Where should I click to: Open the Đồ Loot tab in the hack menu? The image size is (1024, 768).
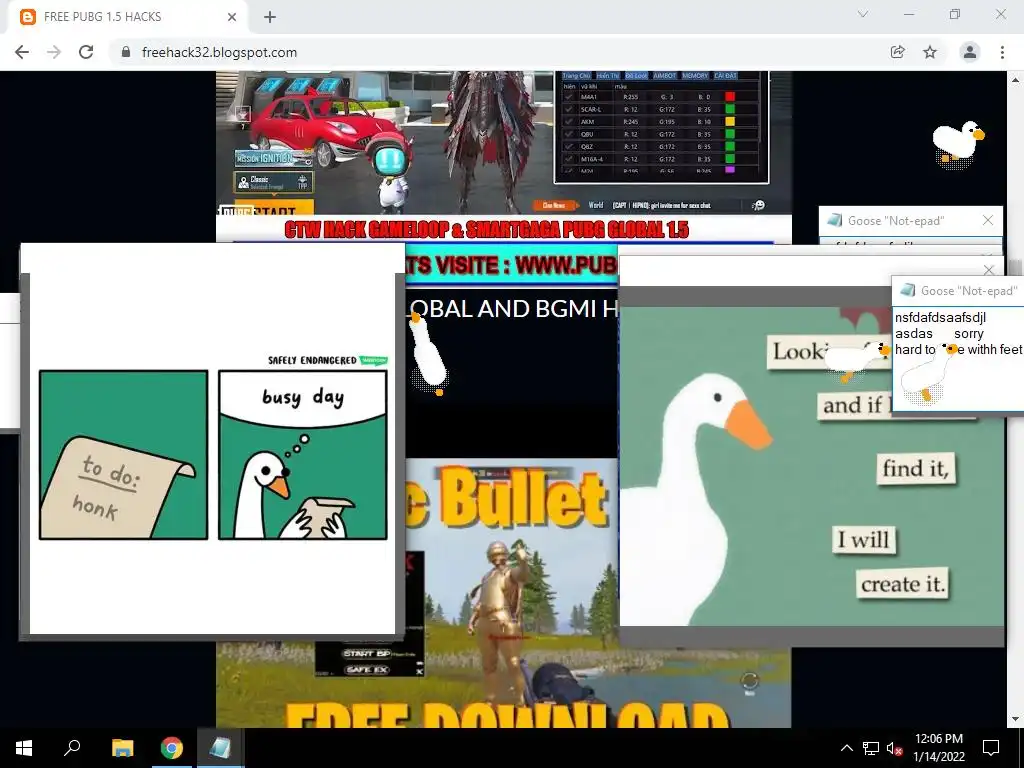click(635, 76)
